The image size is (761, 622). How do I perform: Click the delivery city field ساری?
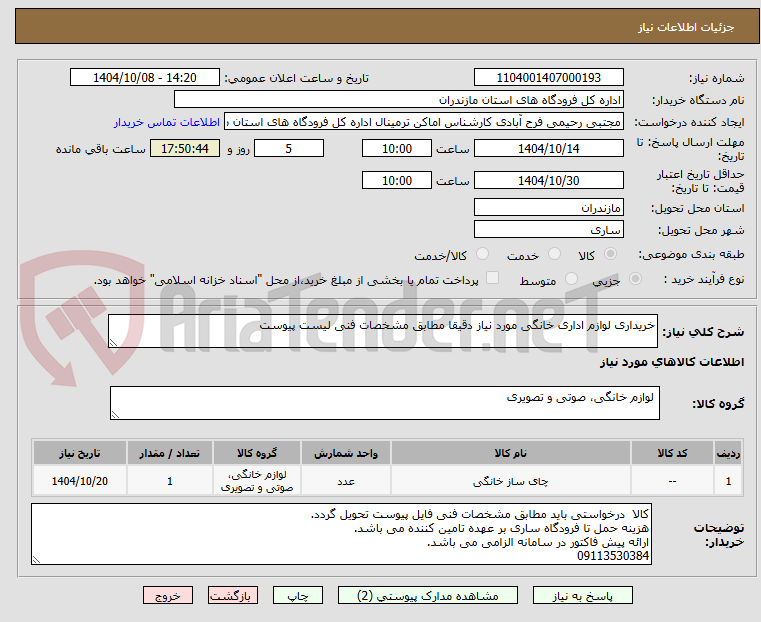pyautogui.click(x=548, y=229)
